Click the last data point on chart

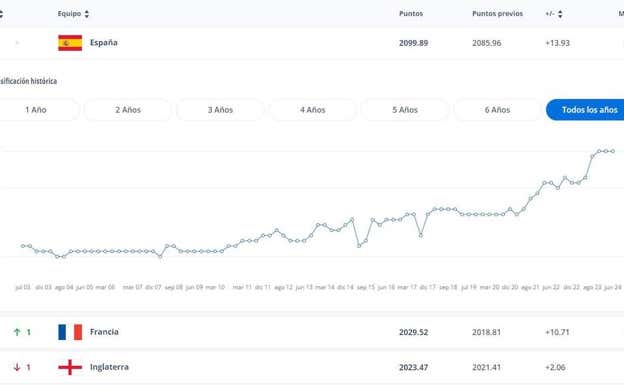tap(613, 151)
